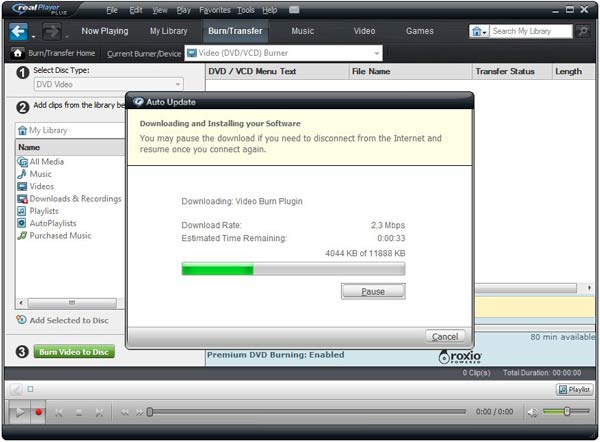Click the roxio logo
The image size is (600, 442).
click(x=460, y=356)
